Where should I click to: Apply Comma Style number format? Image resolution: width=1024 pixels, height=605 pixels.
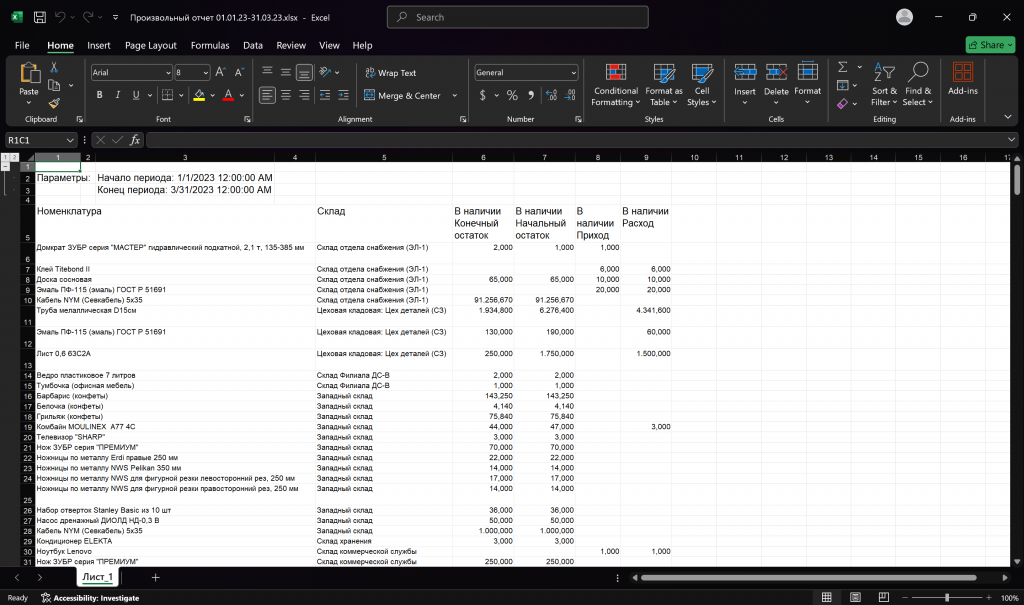coord(531,95)
